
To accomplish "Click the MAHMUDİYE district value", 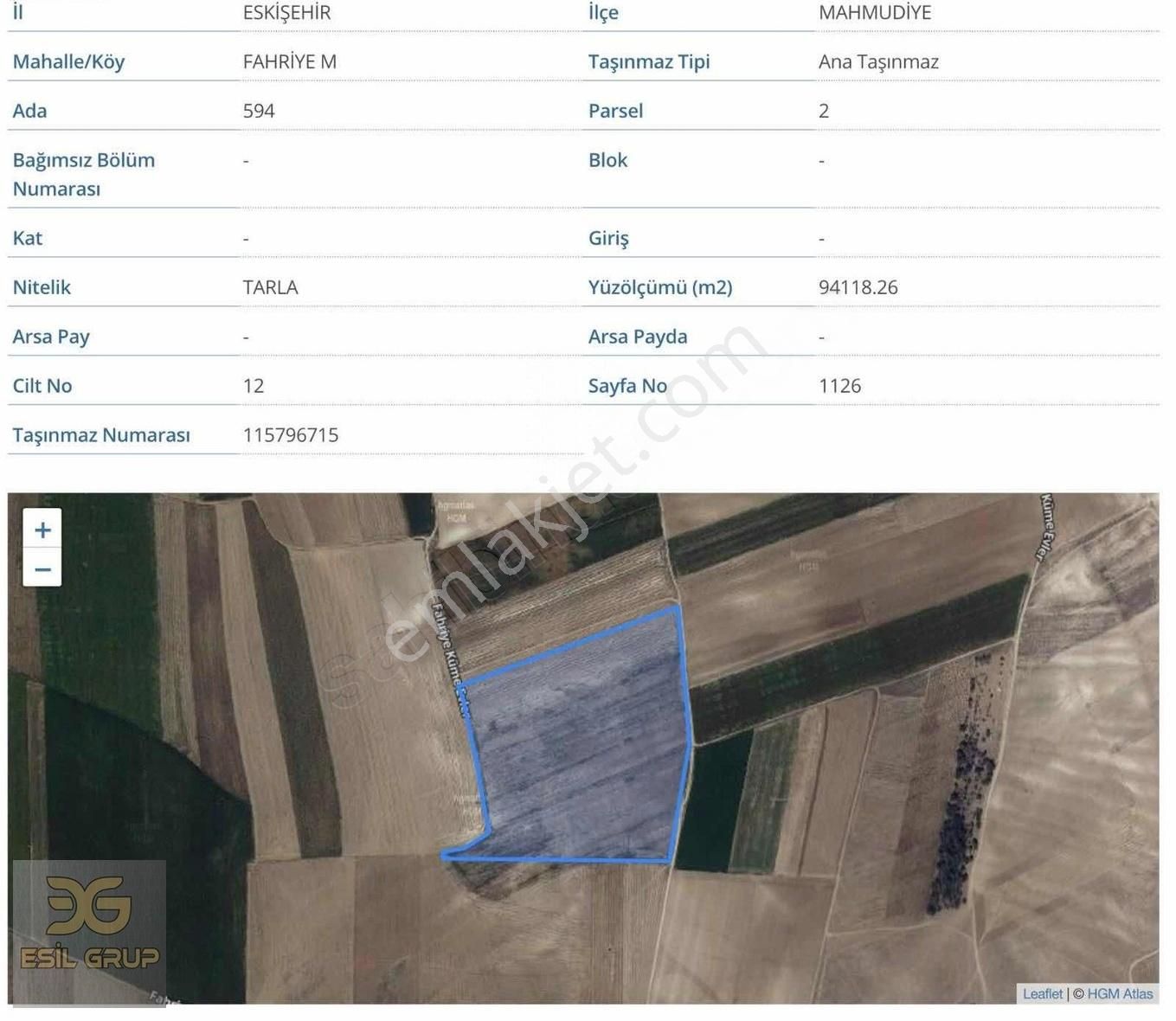I will click(x=874, y=13).
